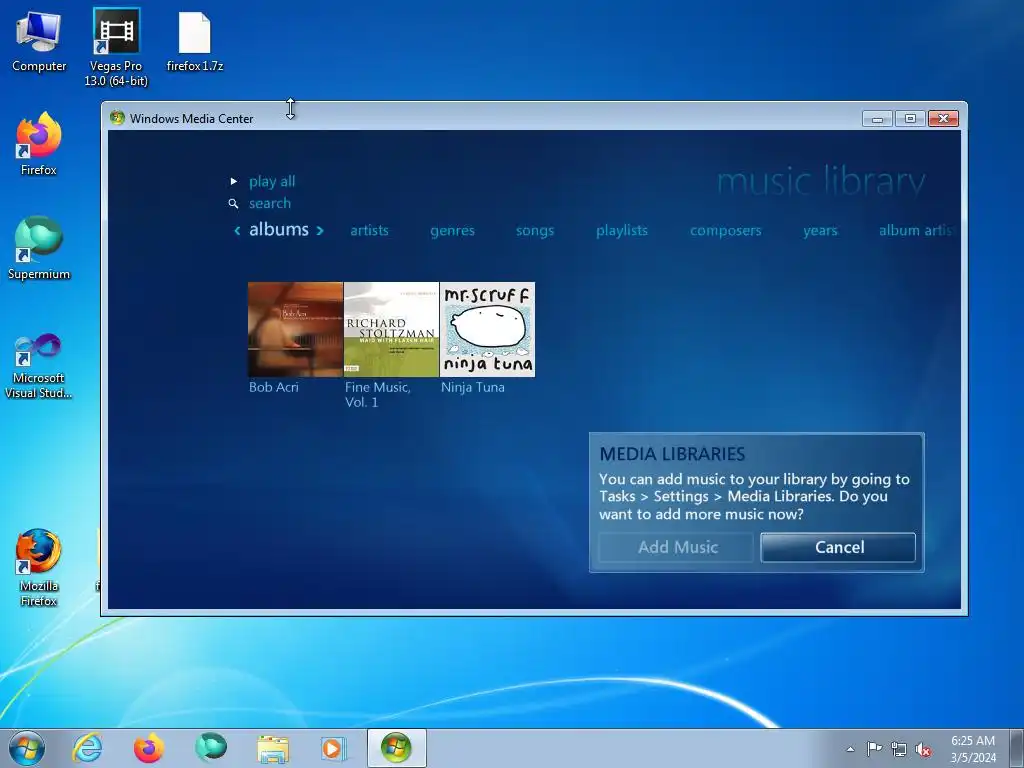Screen dimensions: 1024x768
Task: Maximize the Windows Media Center window
Action: (910, 119)
